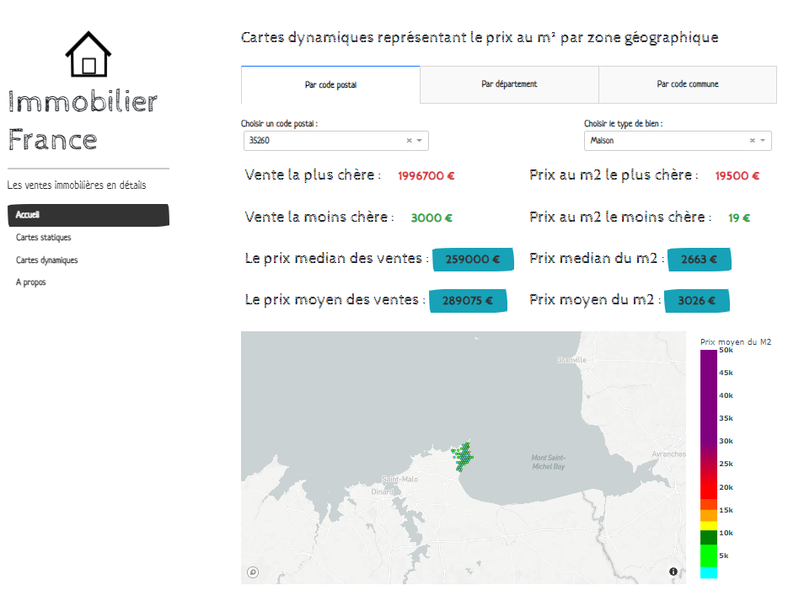
Task: Click the Immobilier France title
Action: 83,121
